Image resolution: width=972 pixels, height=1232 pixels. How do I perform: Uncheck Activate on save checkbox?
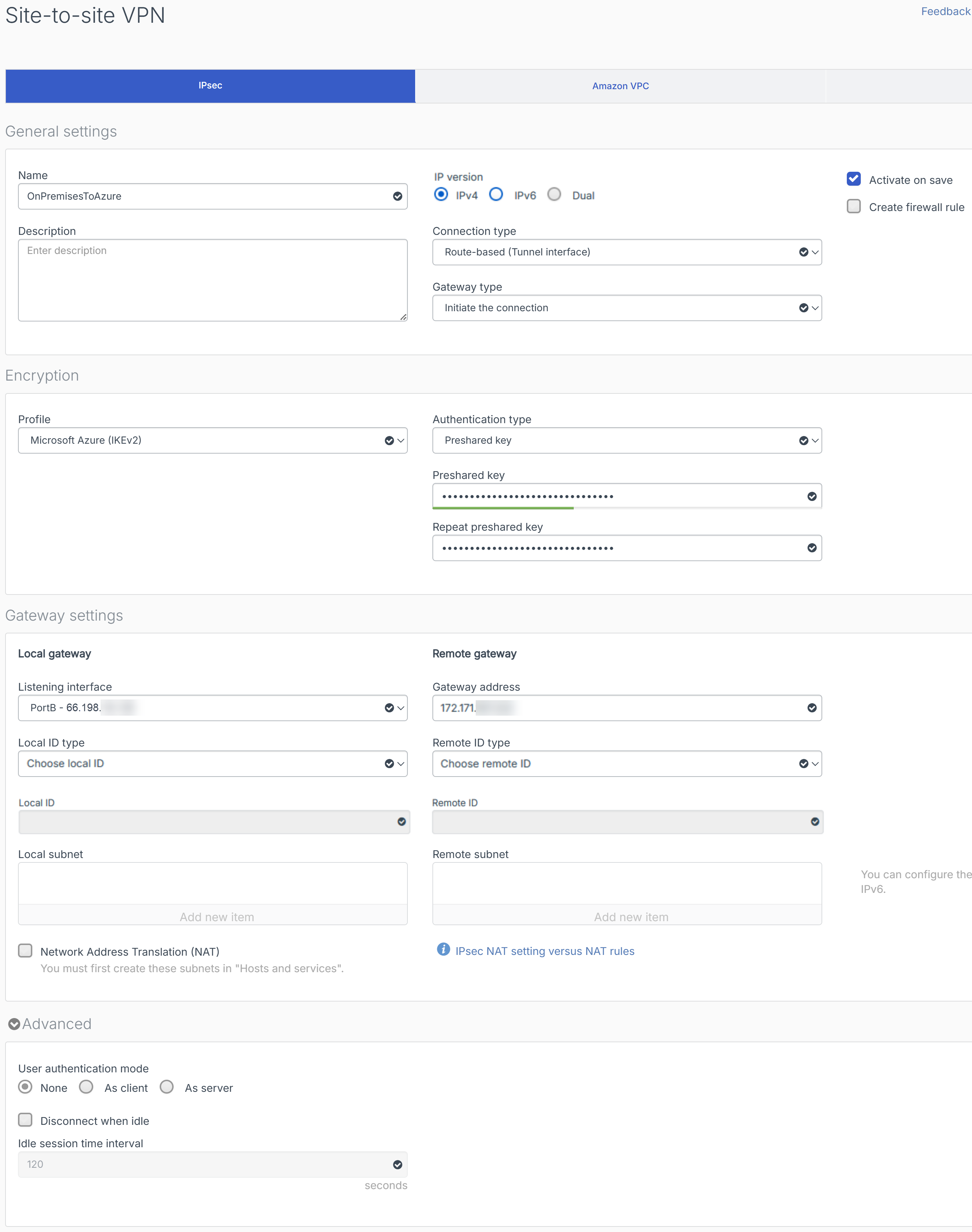[x=853, y=179]
